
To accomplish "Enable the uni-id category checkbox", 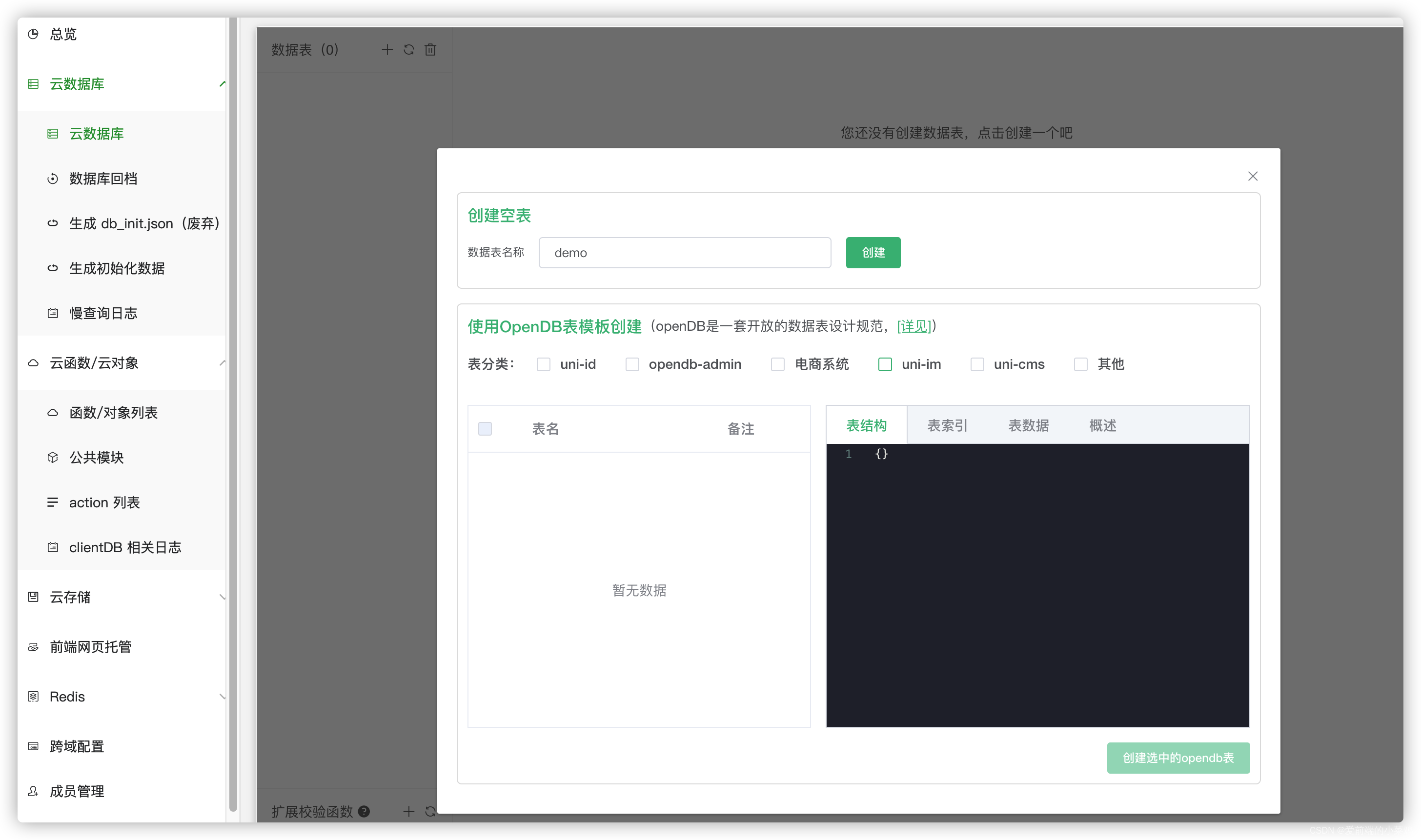I will pos(544,364).
